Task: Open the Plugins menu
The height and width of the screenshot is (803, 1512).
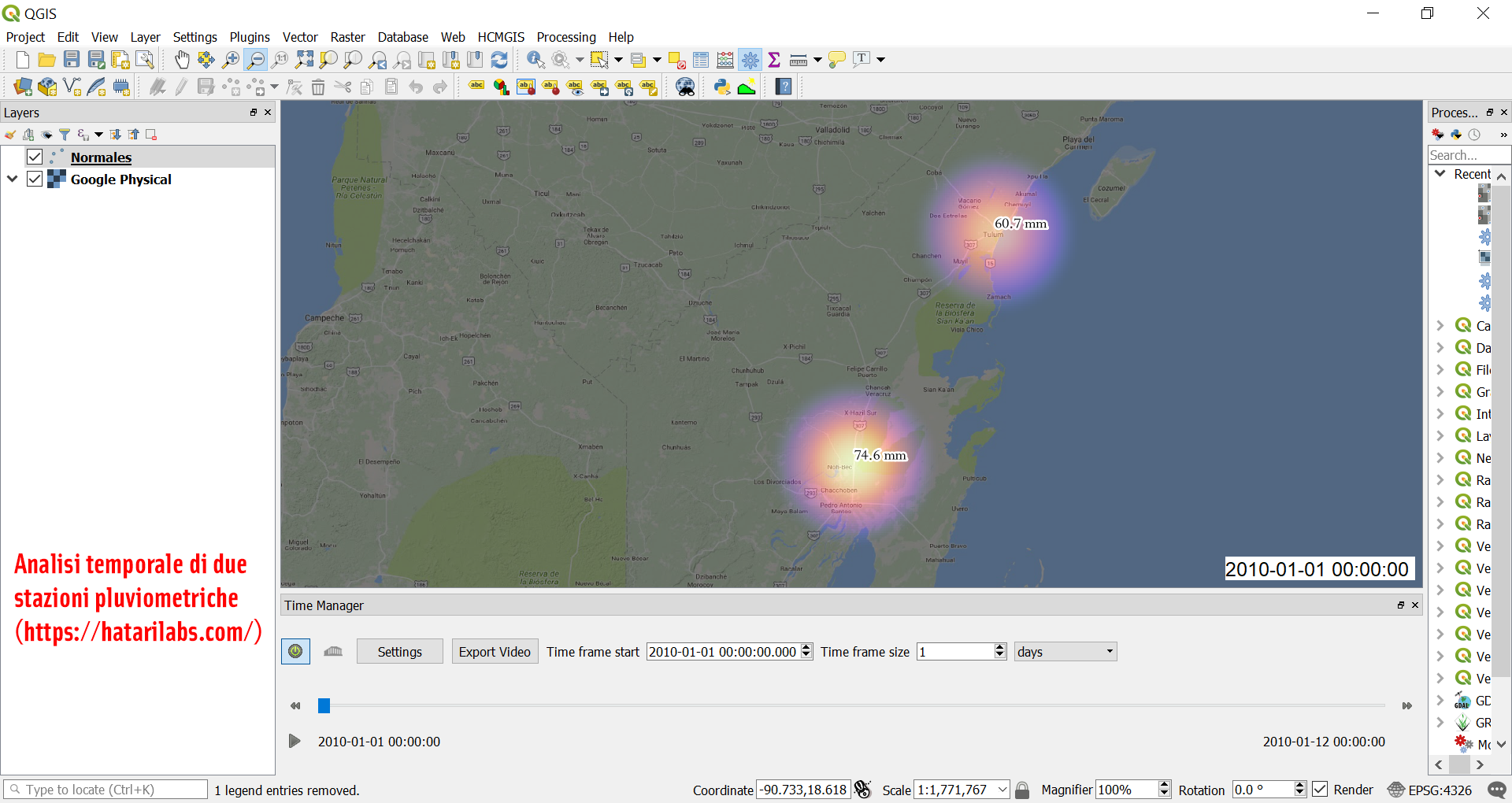Action: click(250, 37)
